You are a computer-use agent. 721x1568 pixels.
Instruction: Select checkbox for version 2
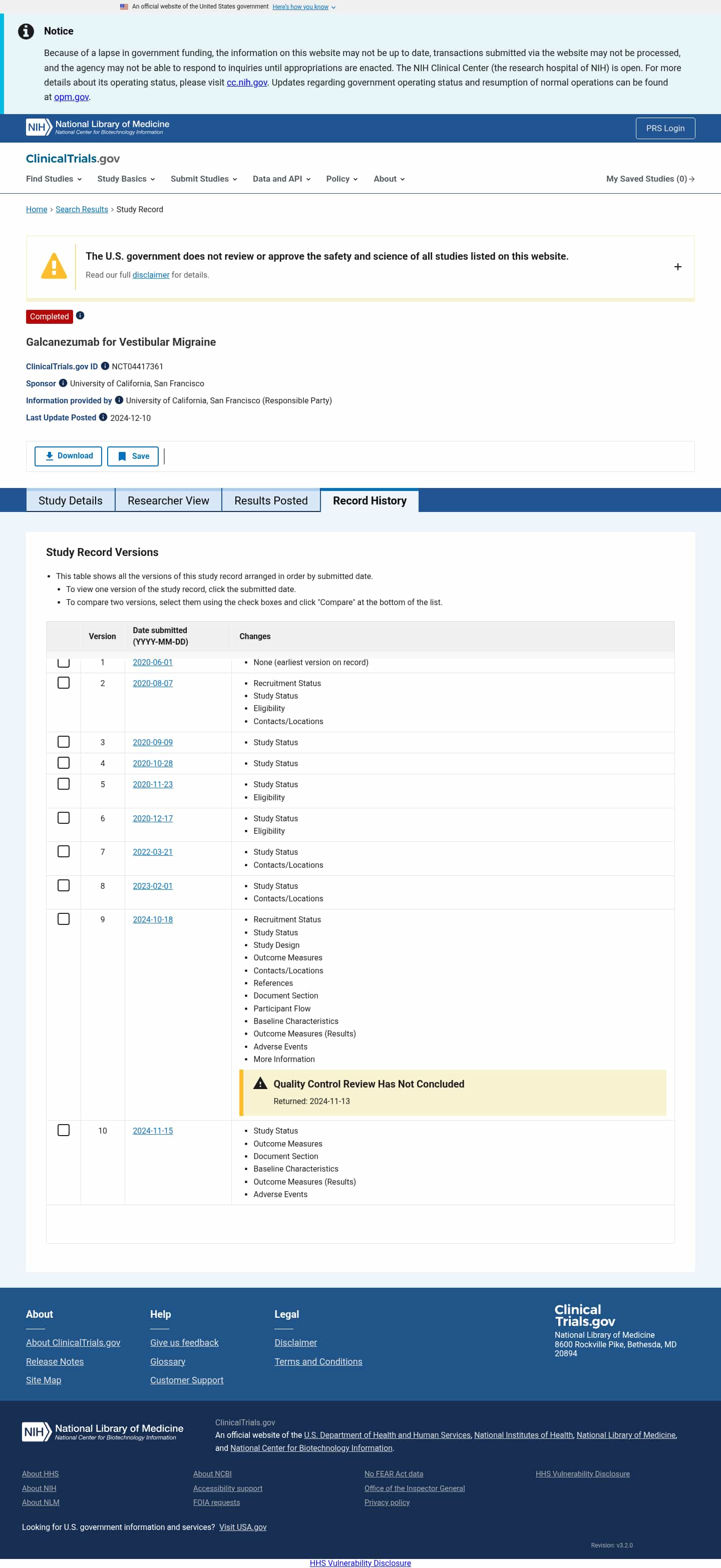tap(63, 682)
